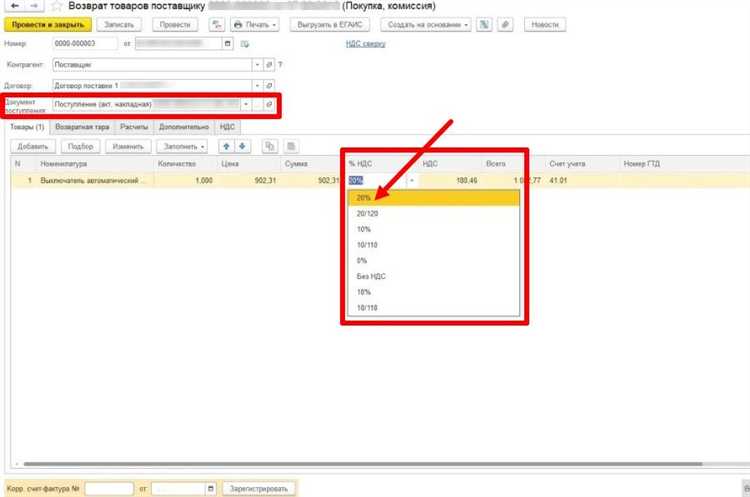Choose Без НДС in the VAT rate list
This screenshot has height=497, width=750.
pyautogui.click(x=434, y=276)
